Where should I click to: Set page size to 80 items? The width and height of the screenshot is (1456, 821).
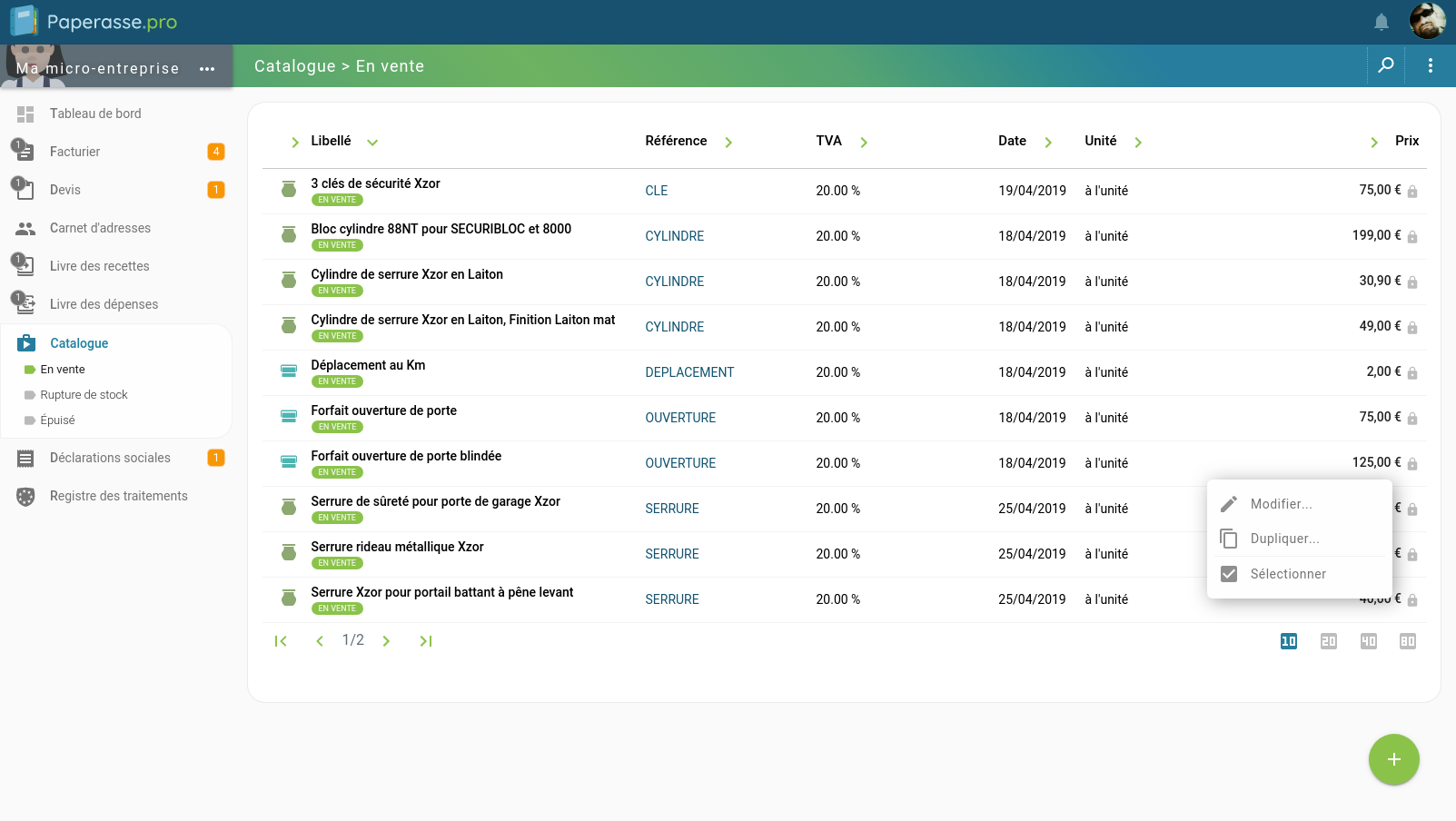click(1407, 641)
